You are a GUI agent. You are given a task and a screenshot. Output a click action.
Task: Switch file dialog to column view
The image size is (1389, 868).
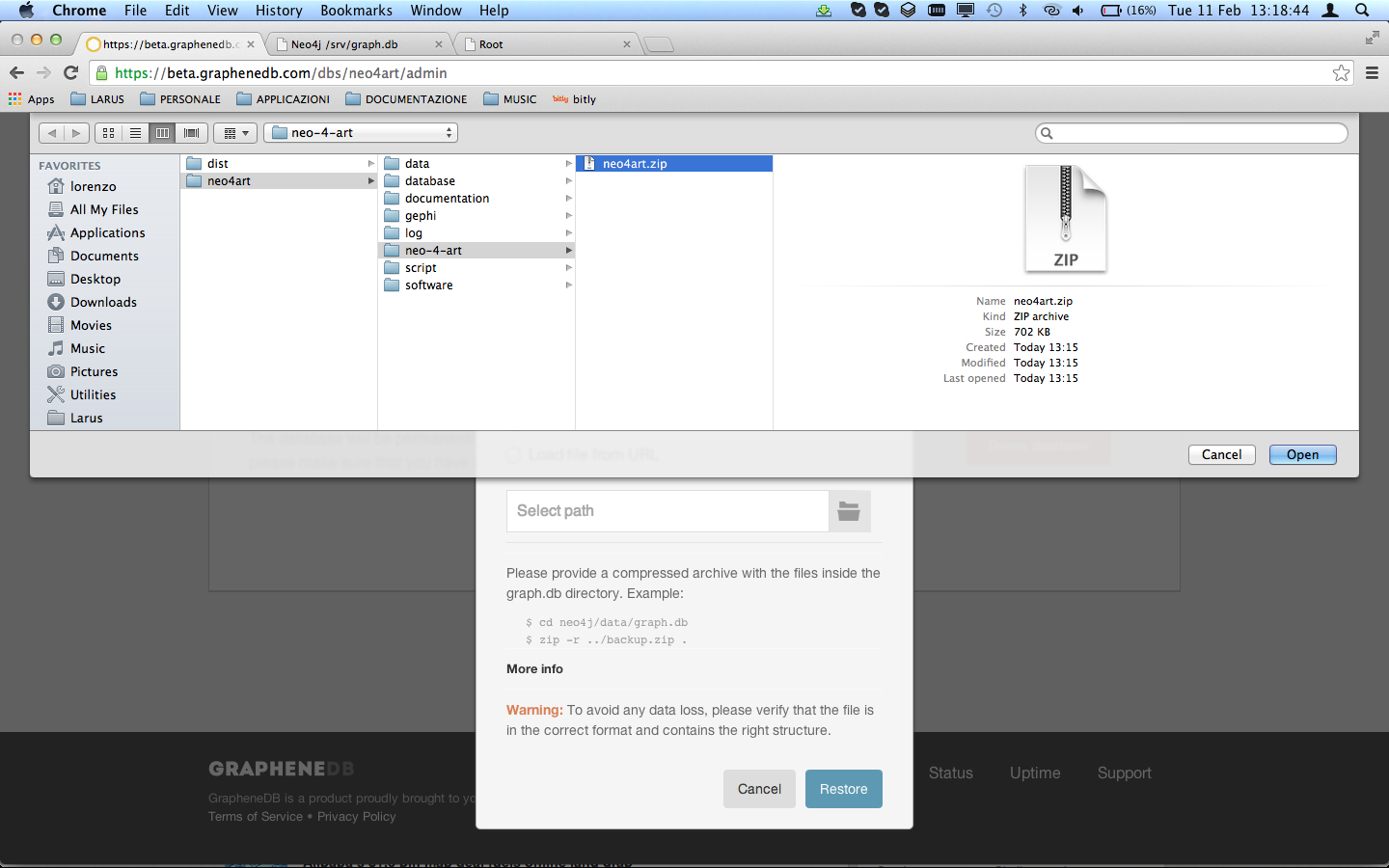(x=163, y=133)
